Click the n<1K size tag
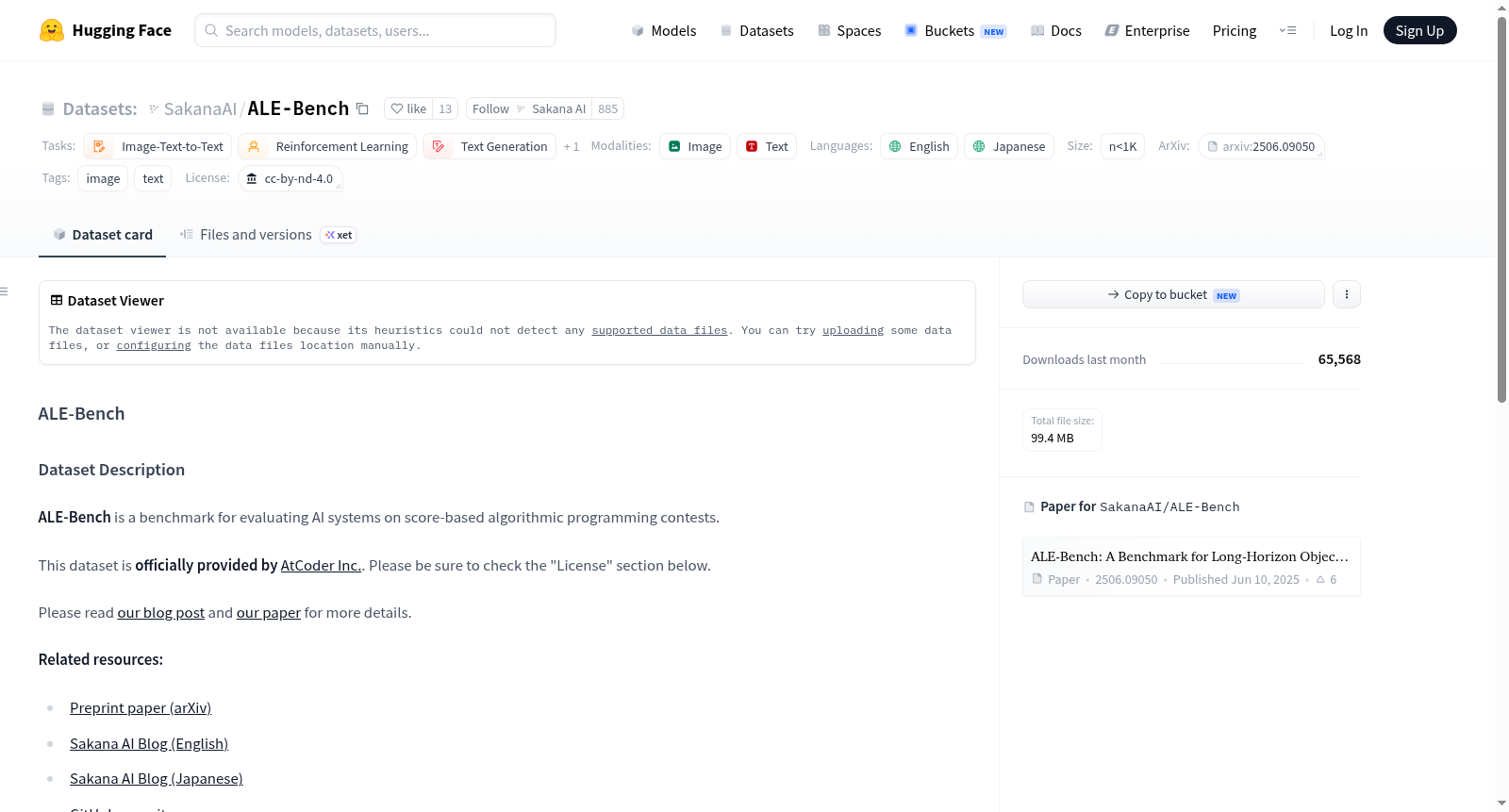Viewport: 1509px width, 812px height. pyautogui.click(x=1122, y=146)
